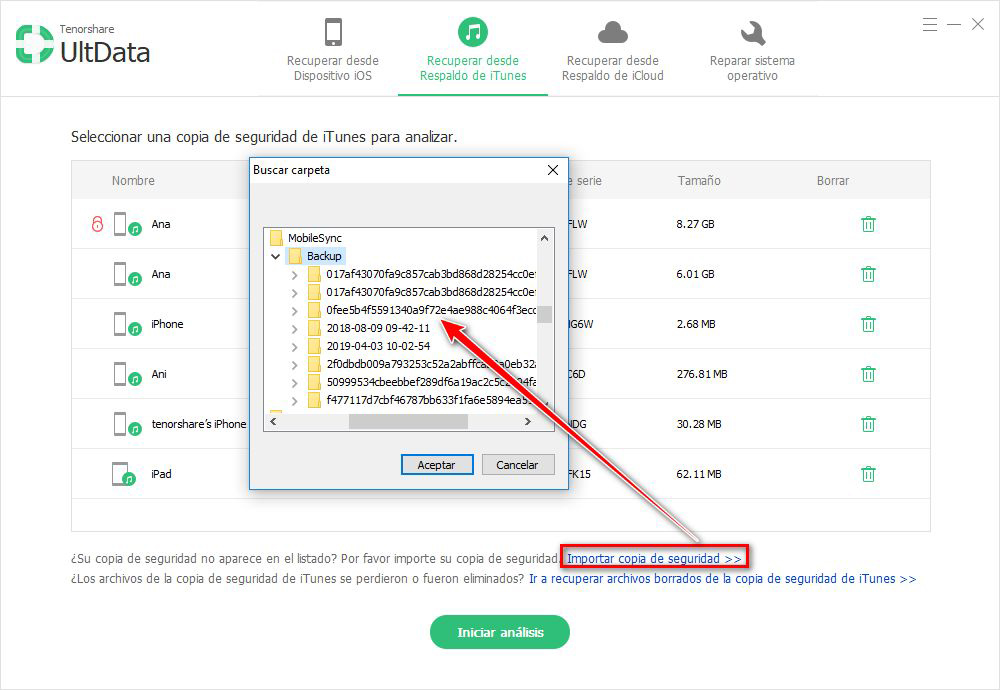The image size is (1000, 690).
Task: Delete the 6.01 GB Ana backup
Action: 868,274
